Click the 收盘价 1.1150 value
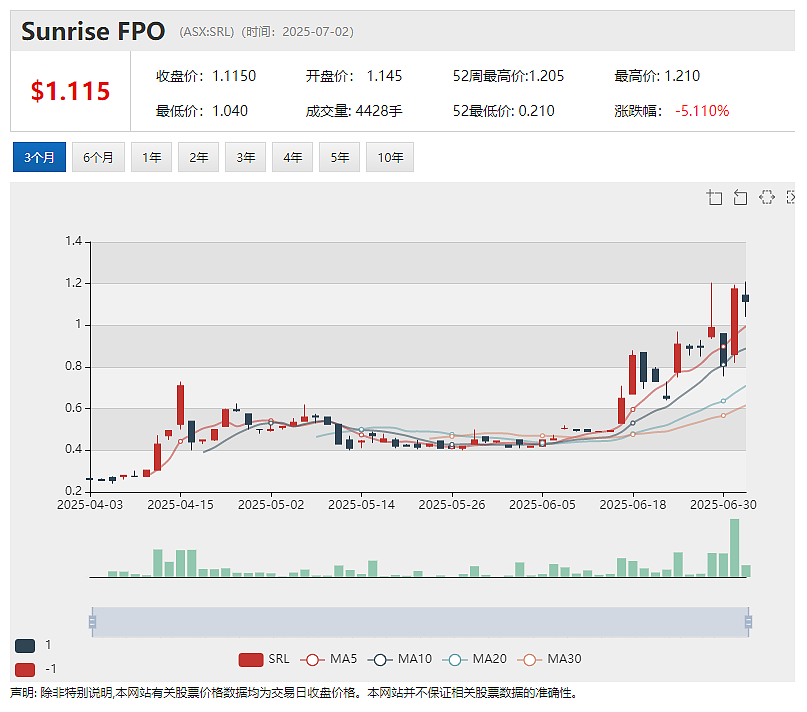This screenshot has height=712, width=807. point(234,76)
